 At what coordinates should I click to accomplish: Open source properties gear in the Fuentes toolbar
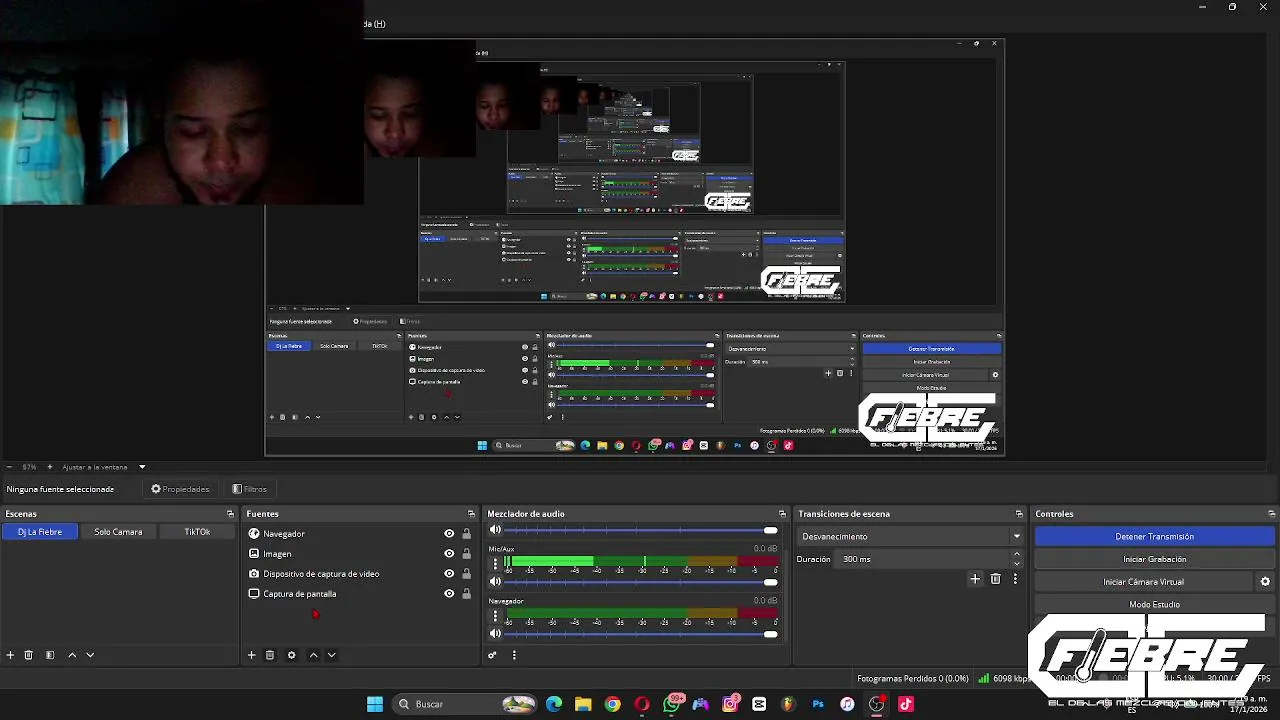click(x=291, y=655)
